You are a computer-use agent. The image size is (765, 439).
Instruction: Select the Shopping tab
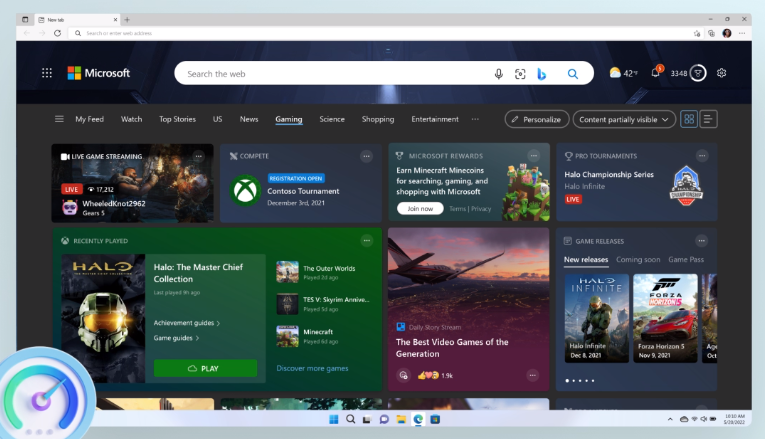tap(378, 119)
